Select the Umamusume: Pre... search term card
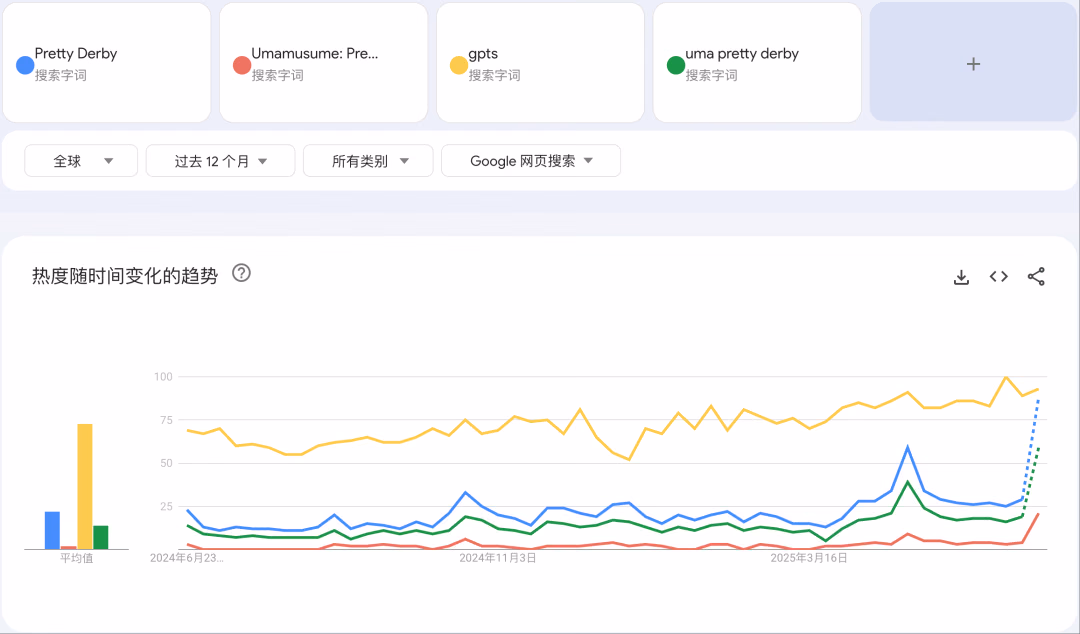Screen dimensions: 1080x634 click(324, 63)
